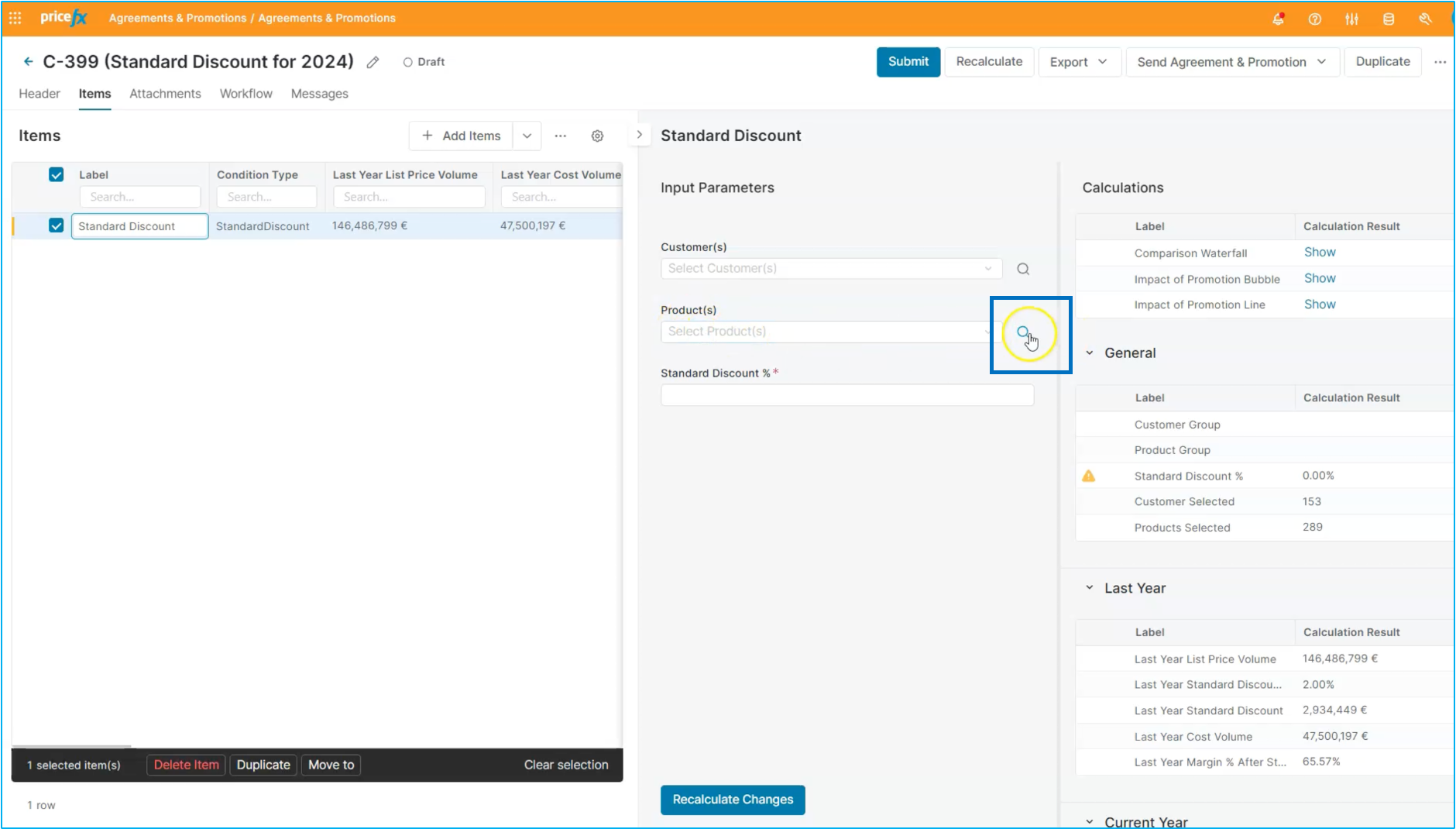Click the Recalculate Changes button
1456x829 pixels.
(x=732, y=800)
